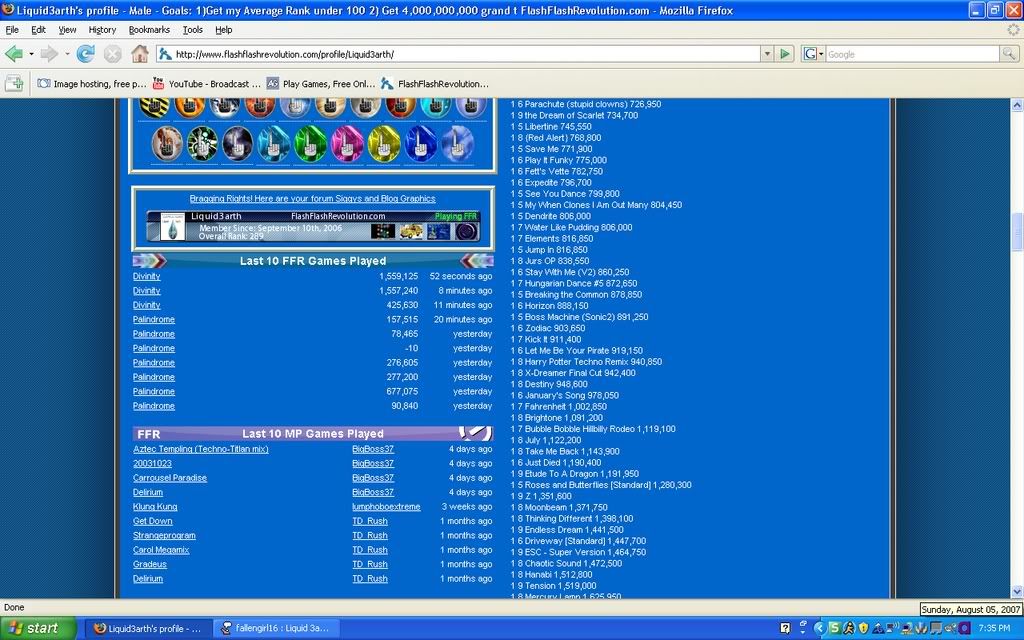Click the pink skill token badge

346,144
